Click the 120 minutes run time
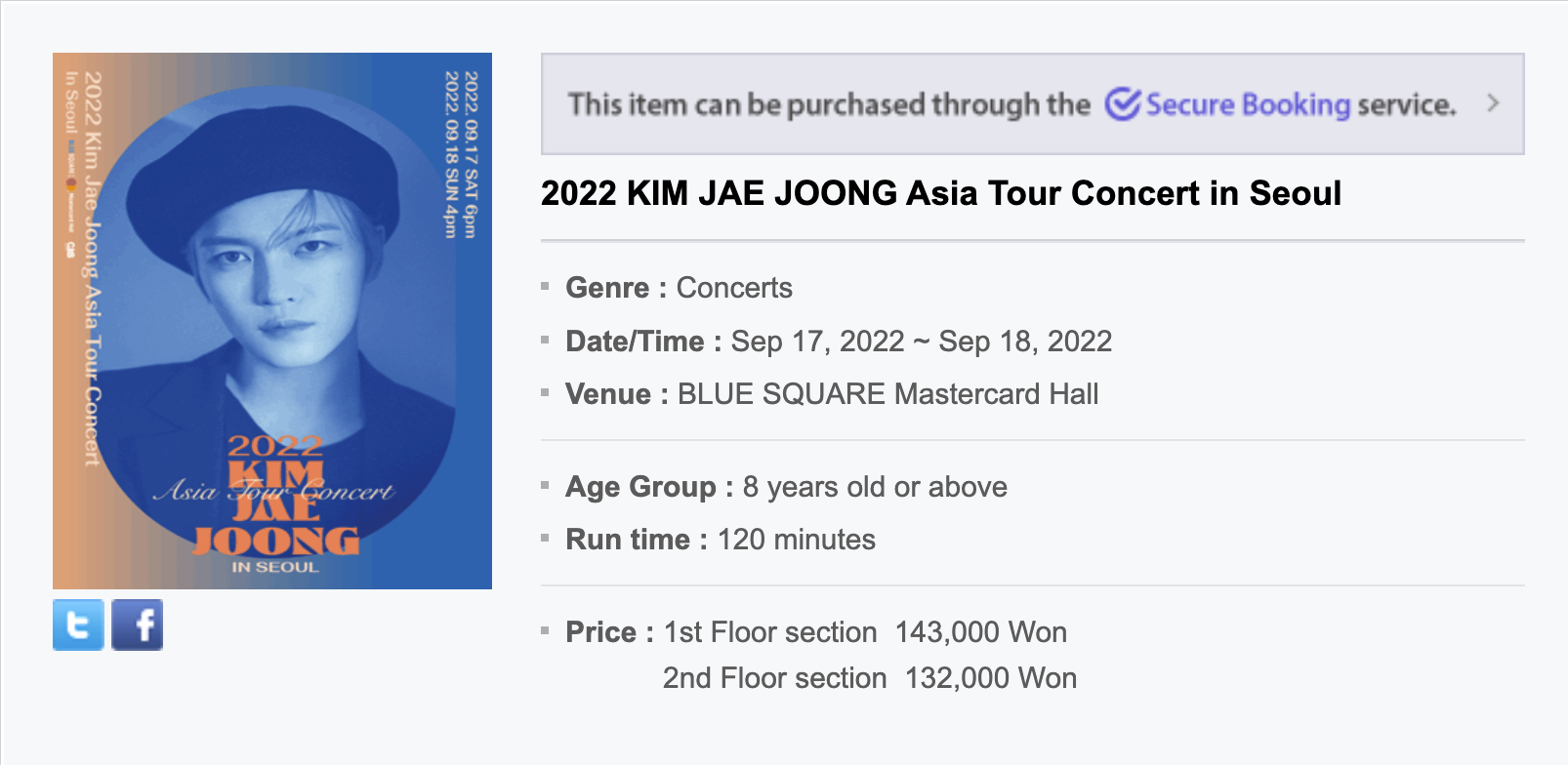This screenshot has height=765, width=1568. coord(797,540)
